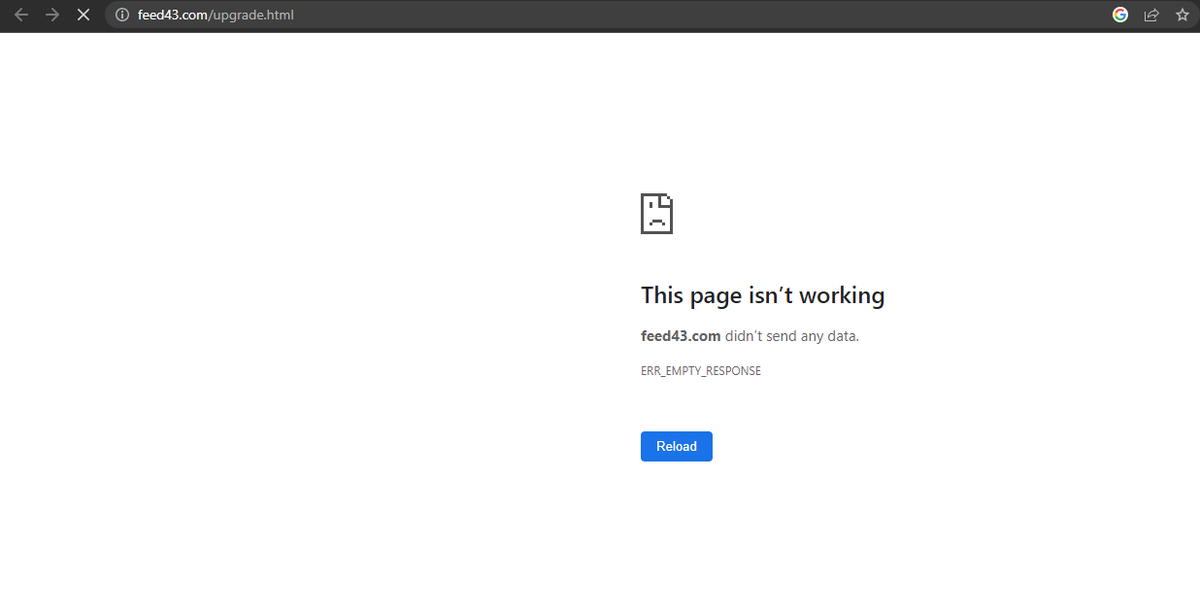Go back to the previous page
1200x616 pixels.
coord(21,15)
